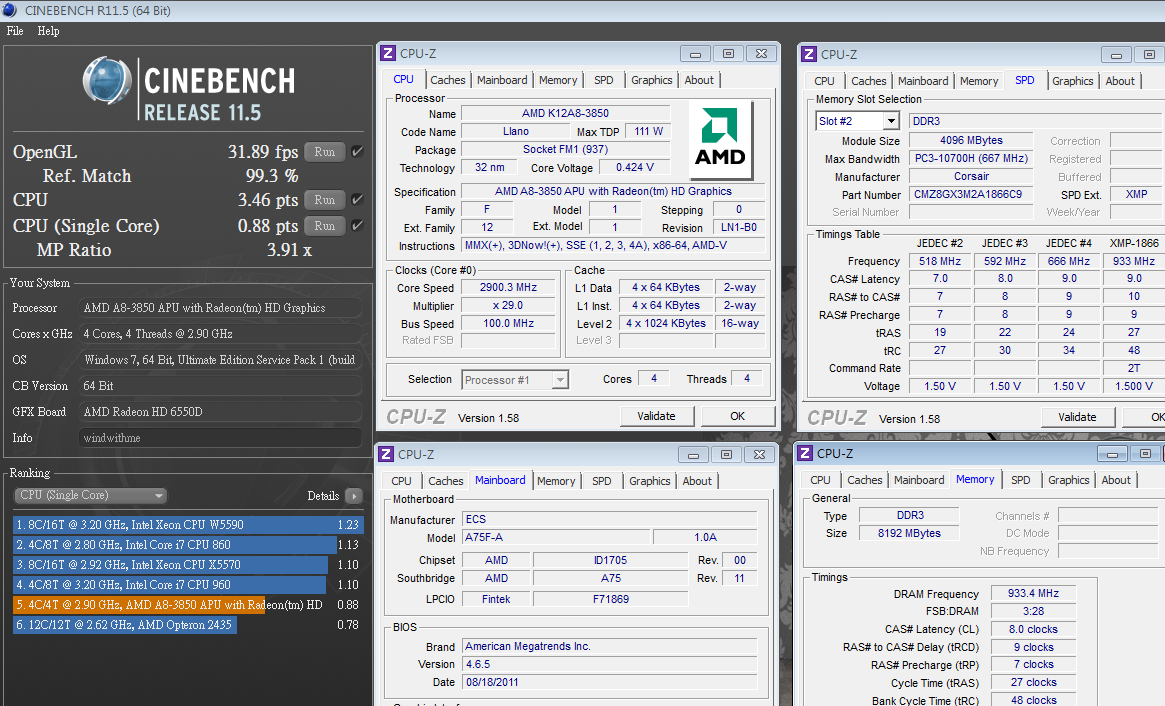The image size is (1165, 706).
Task: Click the LPCIO value F71869
Action: point(611,598)
